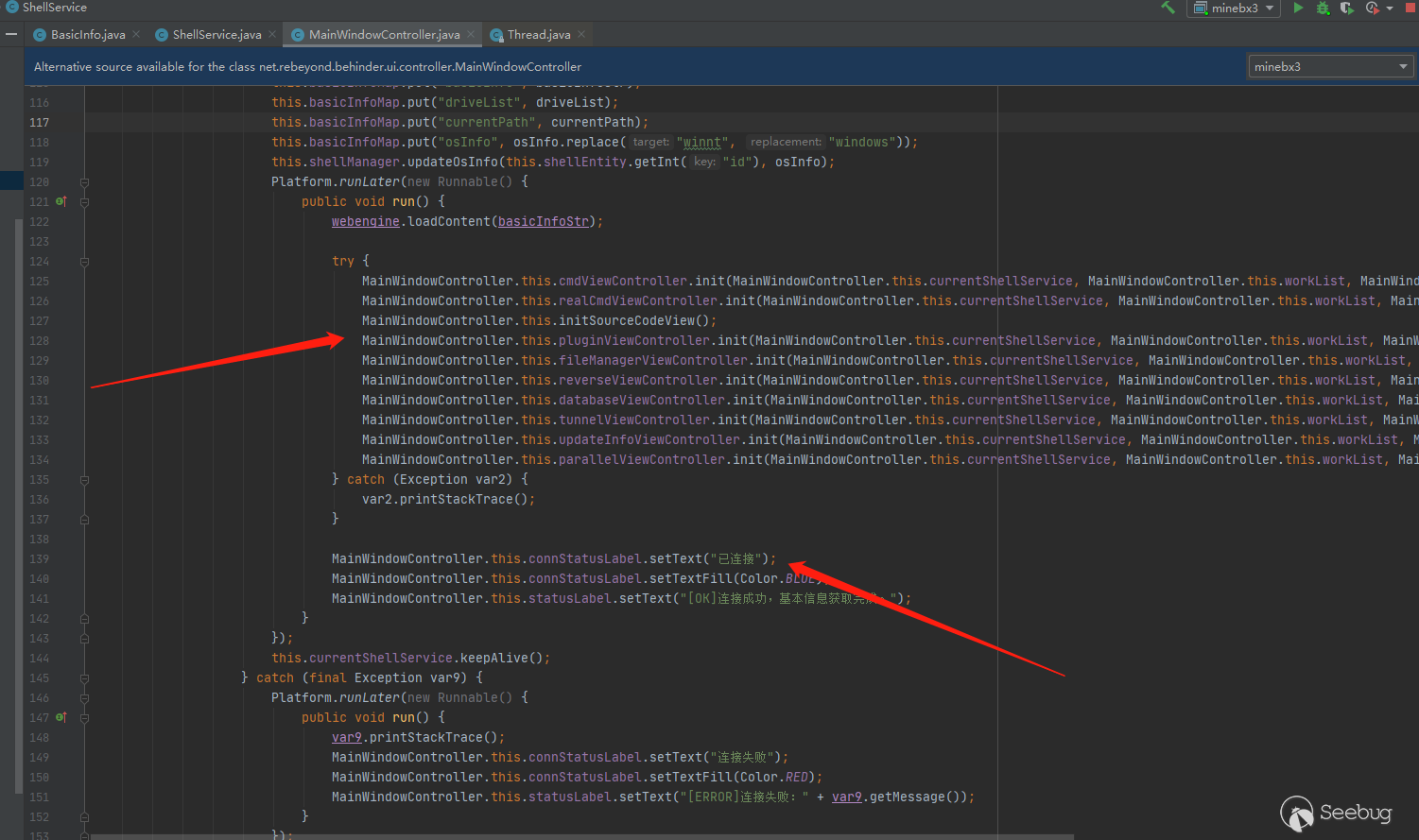The height and width of the screenshot is (840, 1419).
Task: Fold the Runnable block at line 120
Action: coord(84,182)
